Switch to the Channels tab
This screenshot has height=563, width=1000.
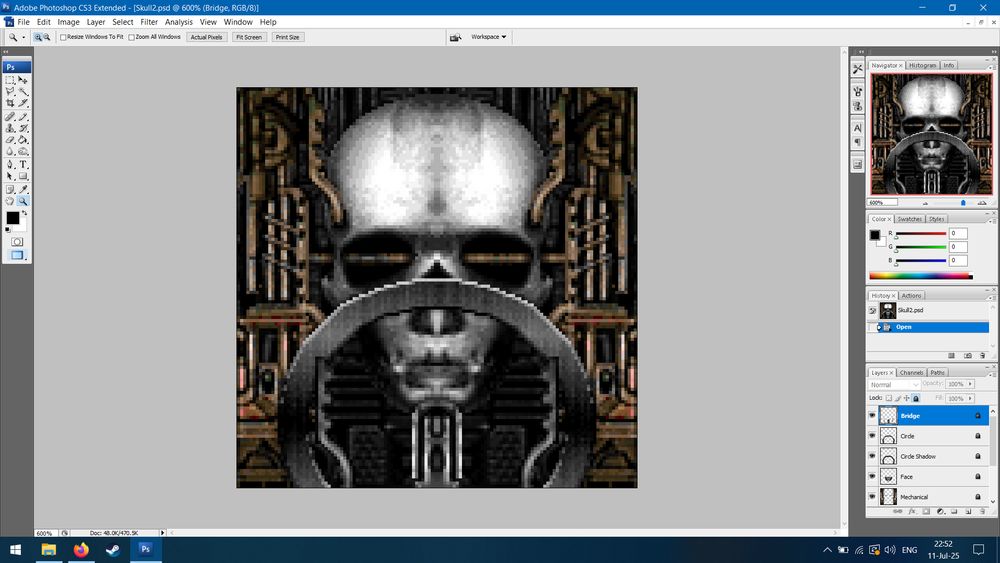[911, 372]
